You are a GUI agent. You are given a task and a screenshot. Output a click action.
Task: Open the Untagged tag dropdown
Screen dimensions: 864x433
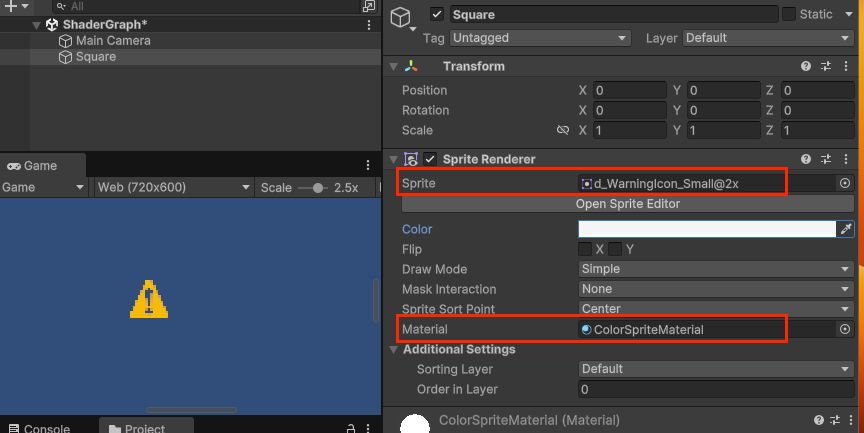tap(541, 38)
